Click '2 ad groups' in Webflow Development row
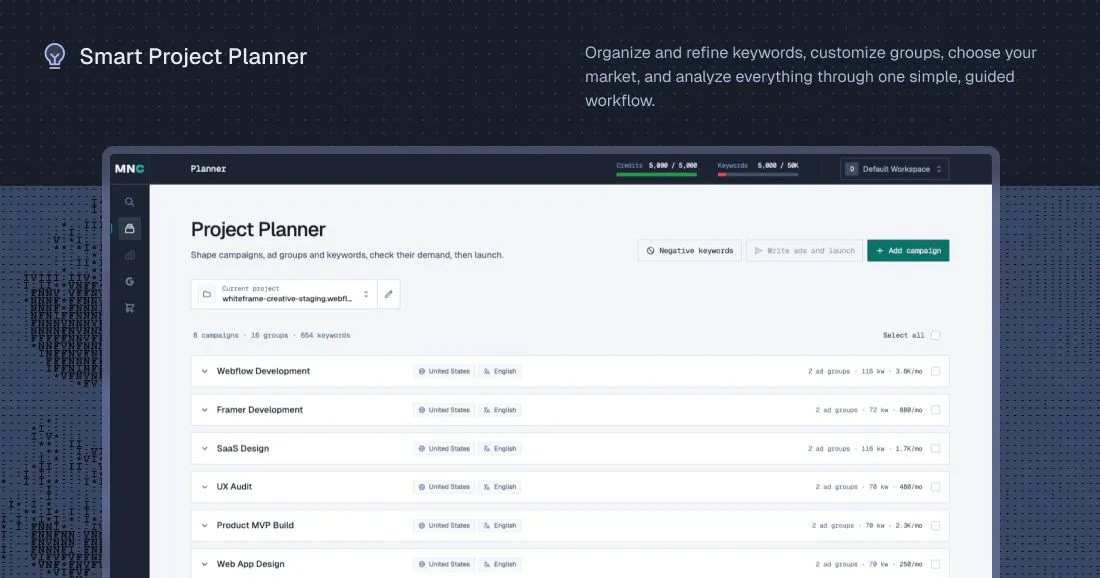 coord(829,371)
